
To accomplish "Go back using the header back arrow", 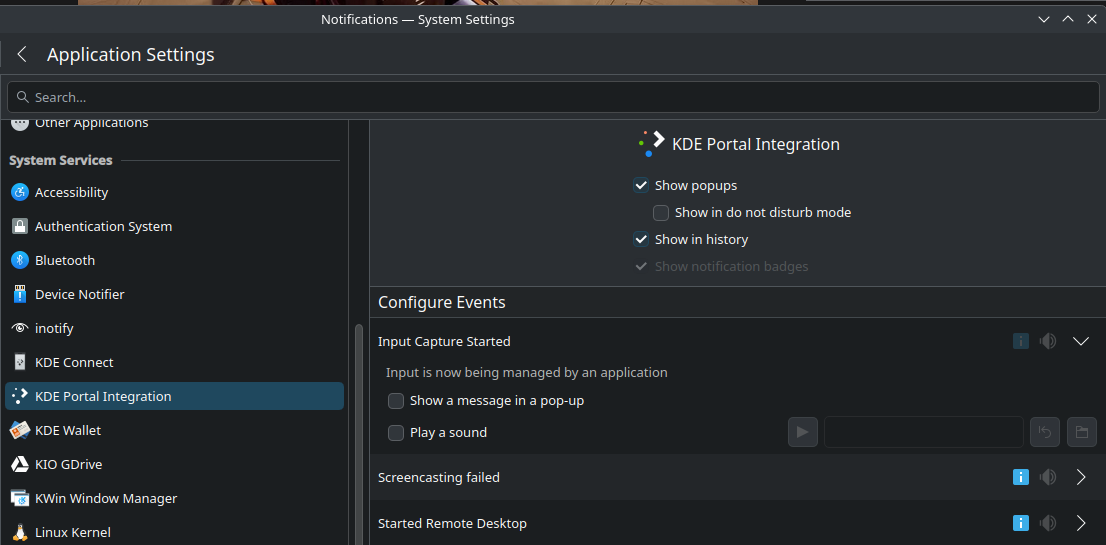I will (x=22, y=55).
